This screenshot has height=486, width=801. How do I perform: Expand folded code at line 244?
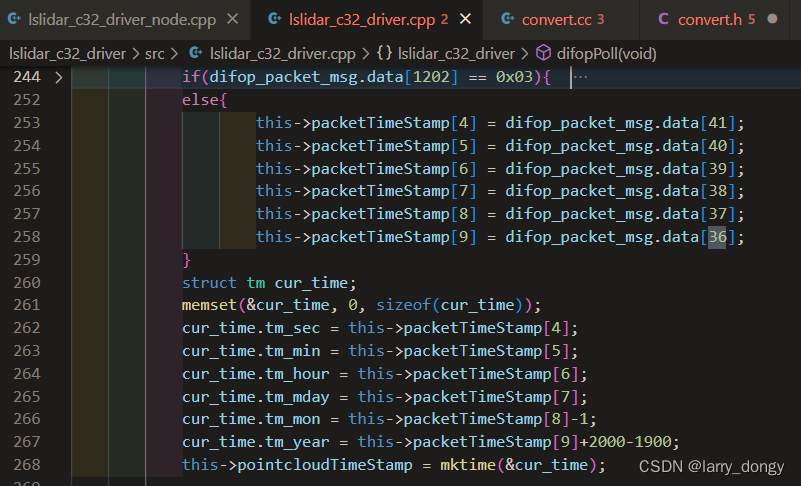(59, 77)
